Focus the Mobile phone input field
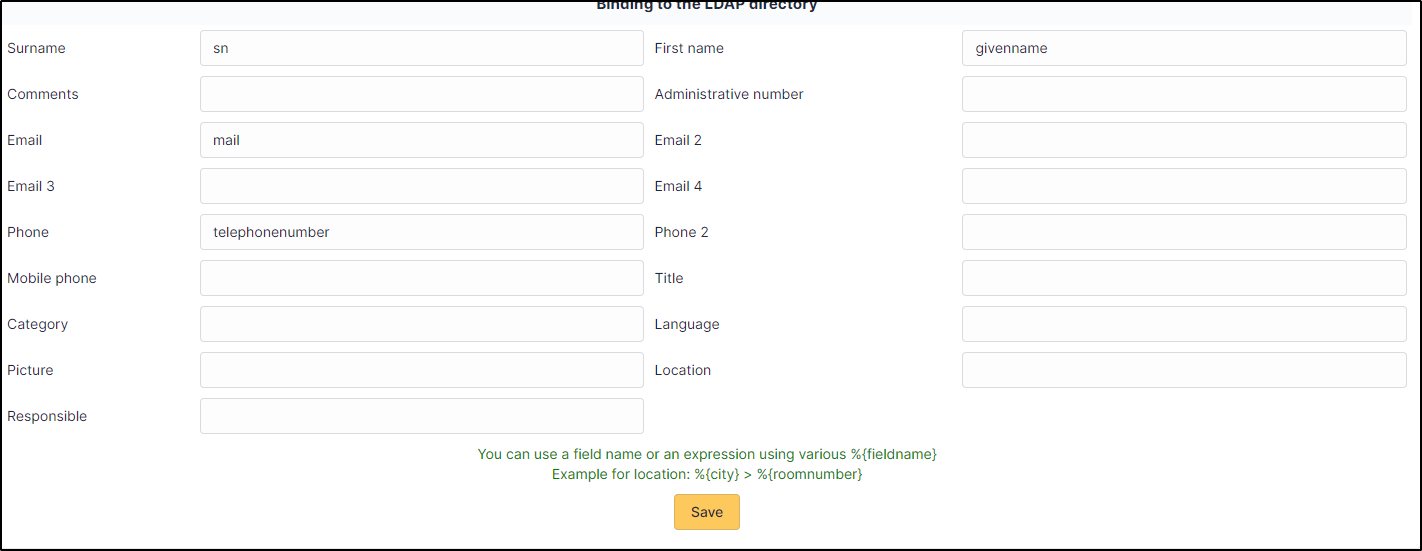The width and height of the screenshot is (1422, 551). pyautogui.click(x=422, y=278)
